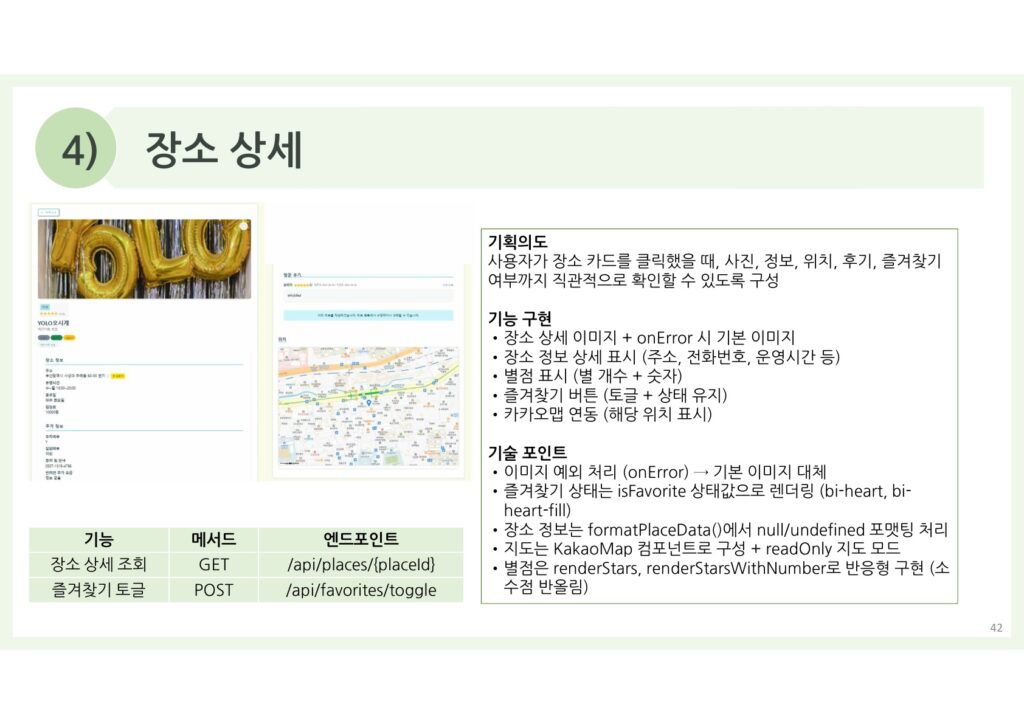Open the YOLO balloon place photo
The height and width of the screenshot is (724, 1024).
point(144,259)
